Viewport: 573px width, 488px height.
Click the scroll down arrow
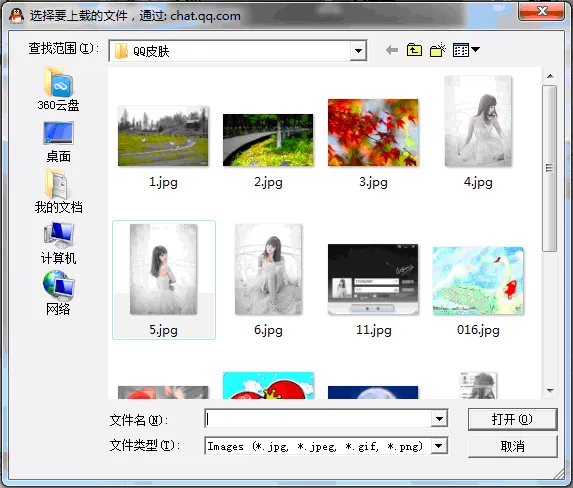click(x=550, y=391)
